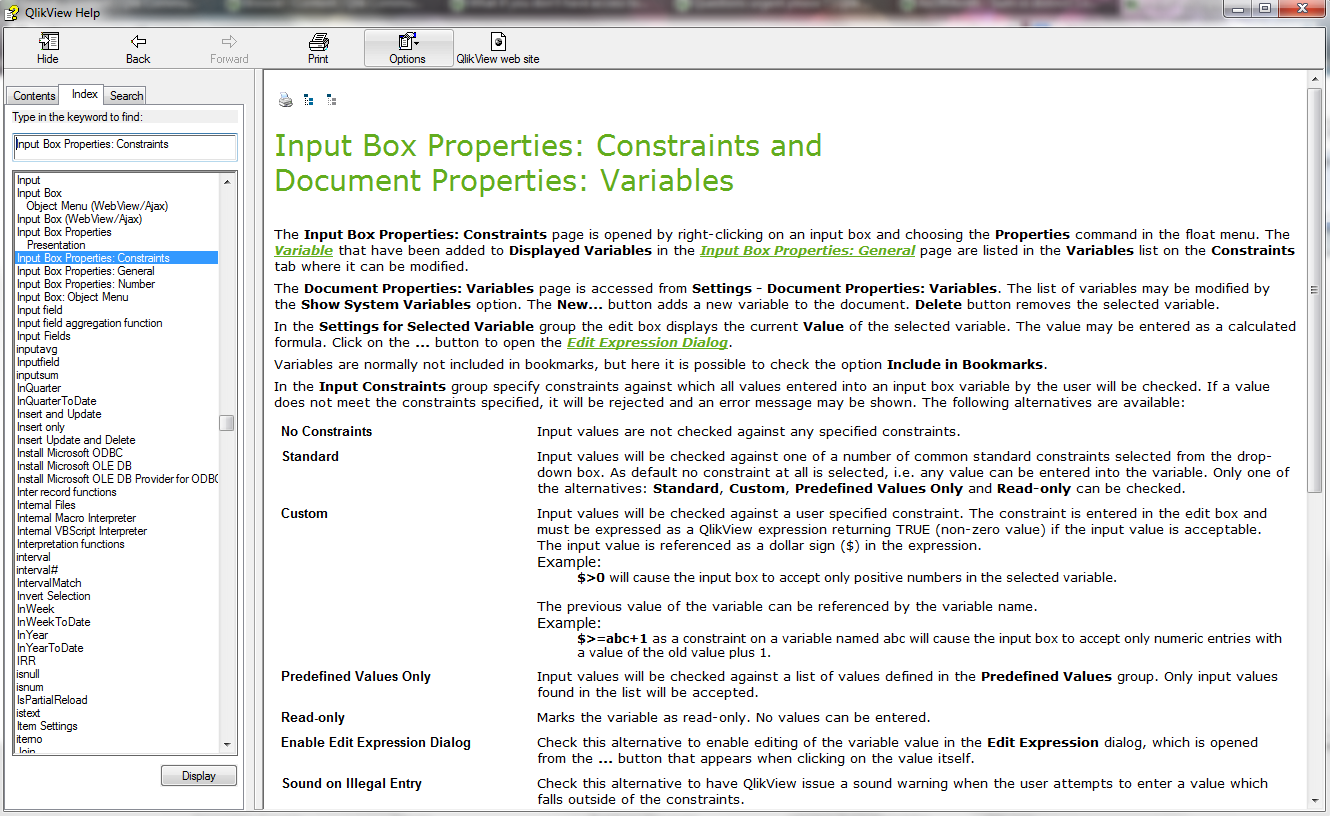Screen dimensions: 1330x816
Task: Select "Insert Update and Delete" index entry
Action: pos(76,440)
